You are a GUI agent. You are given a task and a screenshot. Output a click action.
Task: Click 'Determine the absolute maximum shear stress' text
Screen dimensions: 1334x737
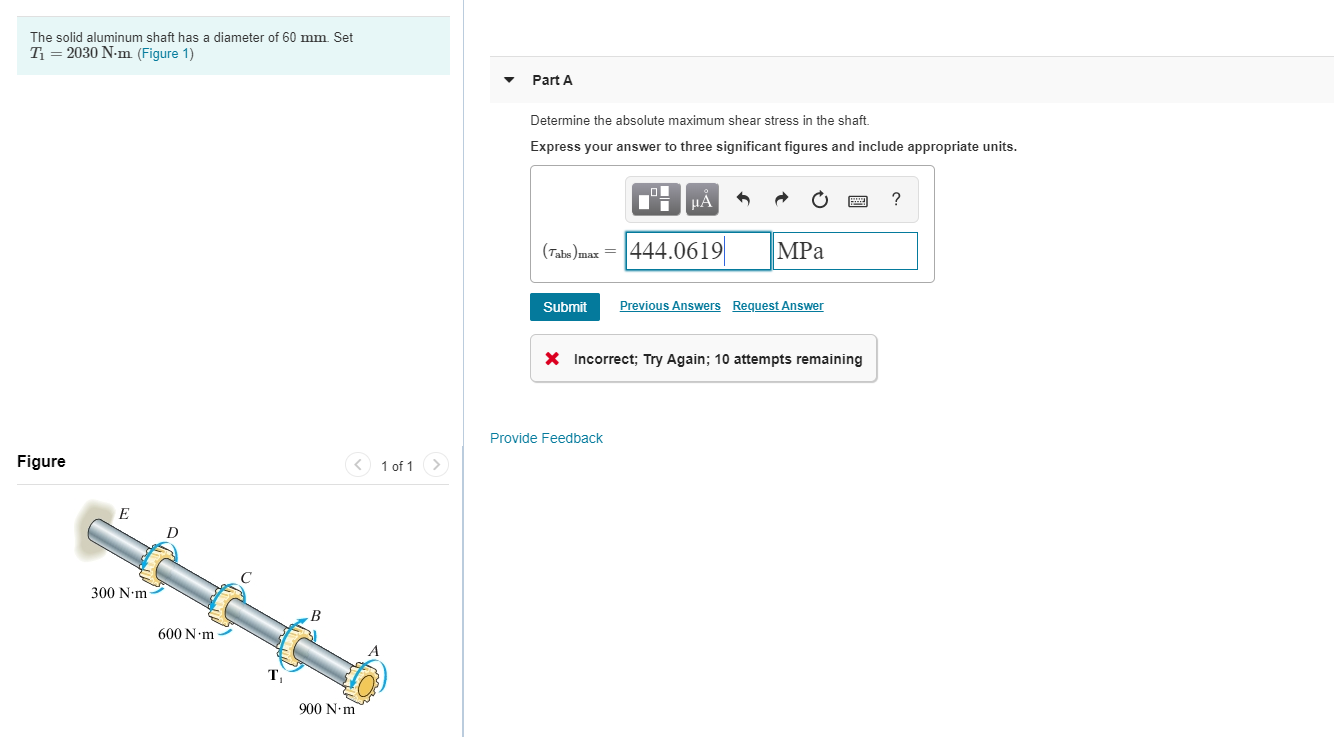700,121
